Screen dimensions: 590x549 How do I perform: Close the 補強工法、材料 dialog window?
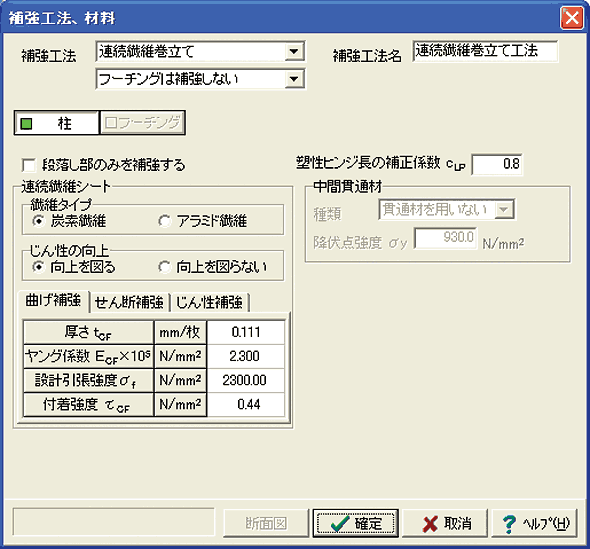tap(572, 17)
